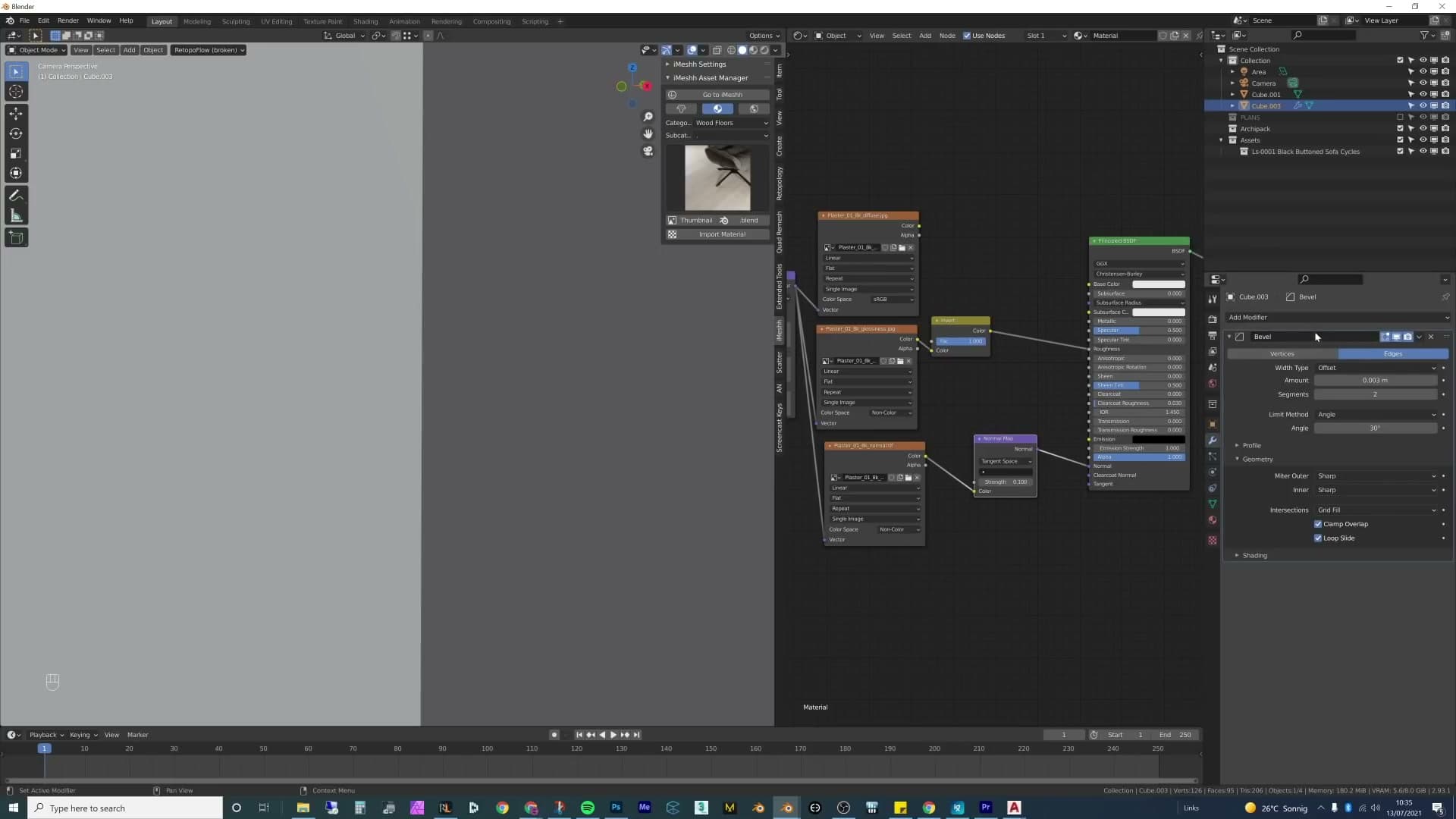Click the Thumbnail button in iMeshh panel
This screenshot has height=819, width=1456.
pyautogui.click(x=692, y=221)
